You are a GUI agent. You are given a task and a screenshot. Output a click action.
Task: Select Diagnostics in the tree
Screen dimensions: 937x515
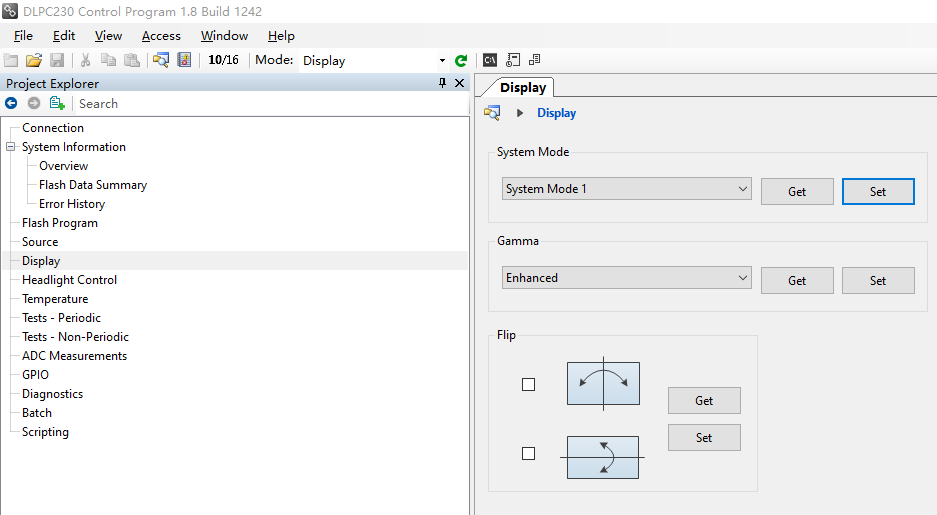(x=53, y=394)
